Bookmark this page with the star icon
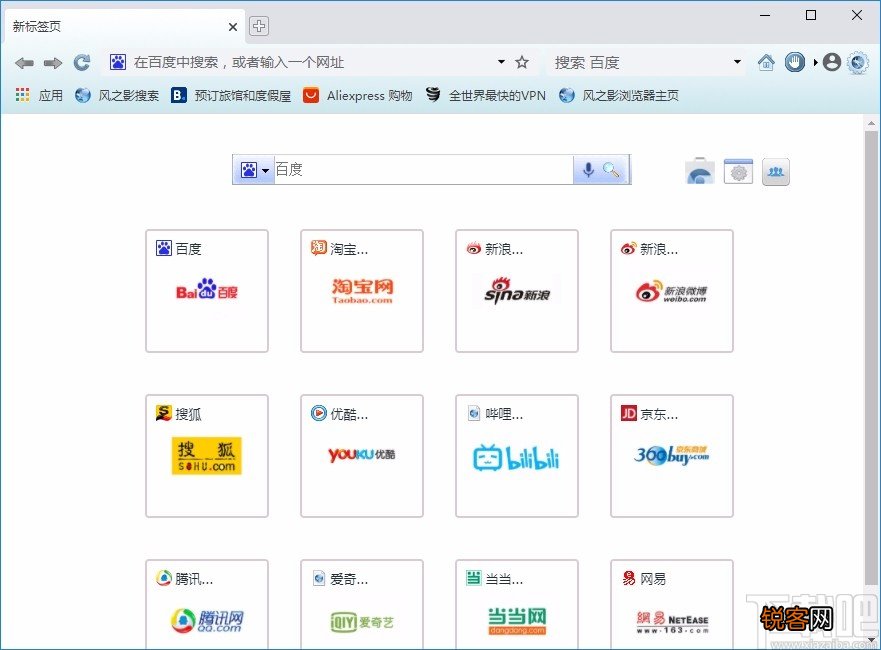The width and height of the screenshot is (881, 650). (522, 62)
